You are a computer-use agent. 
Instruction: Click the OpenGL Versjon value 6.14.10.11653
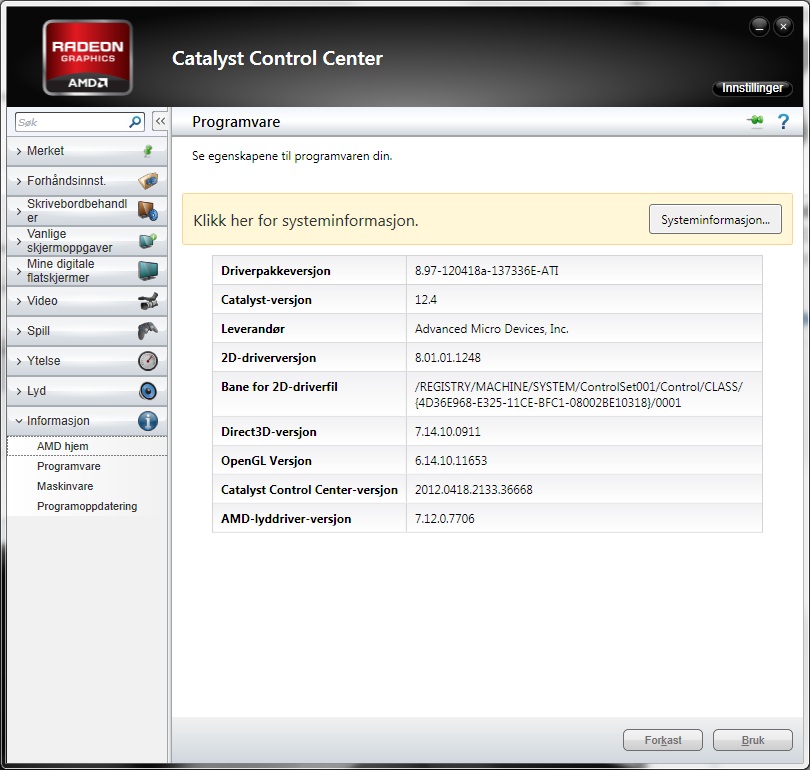pos(450,461)
